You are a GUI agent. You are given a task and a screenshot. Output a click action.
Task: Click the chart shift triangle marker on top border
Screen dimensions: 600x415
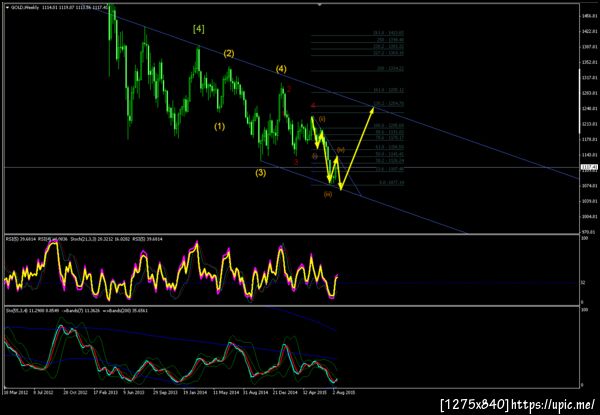point(320,5)
